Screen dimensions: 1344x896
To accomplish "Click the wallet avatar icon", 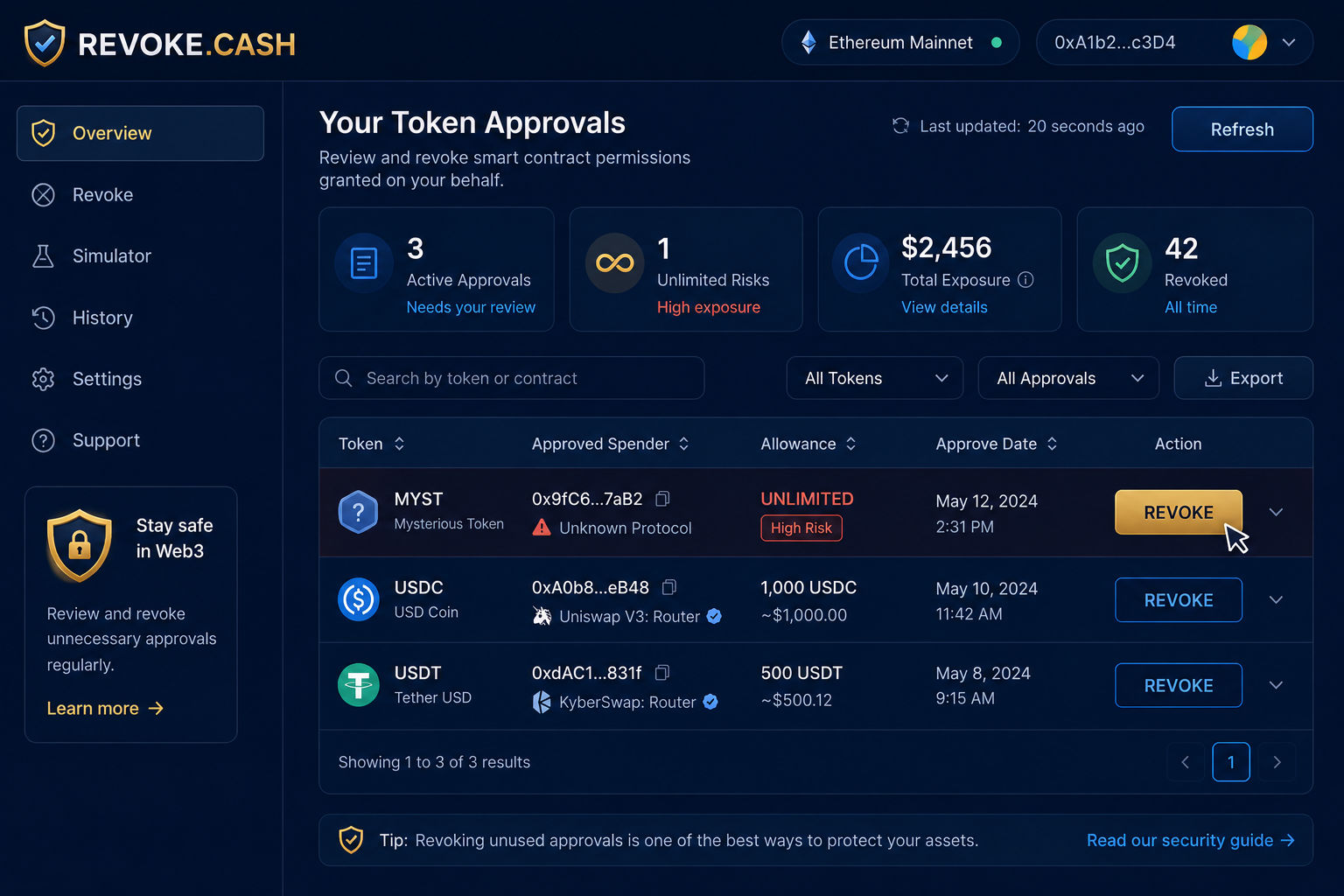I will [1249, 42].
